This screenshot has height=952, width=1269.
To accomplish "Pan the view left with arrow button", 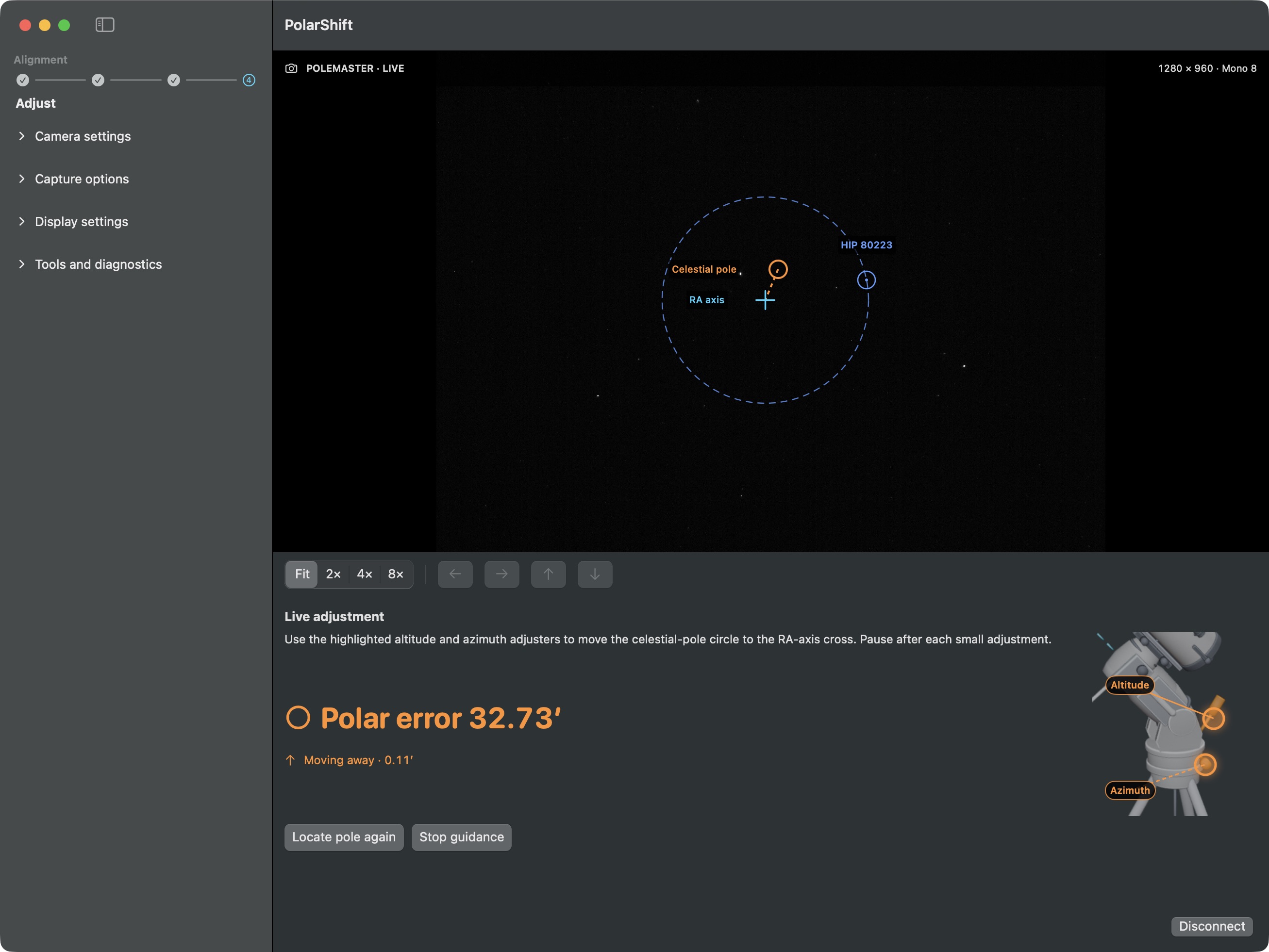I will (455, 574).
